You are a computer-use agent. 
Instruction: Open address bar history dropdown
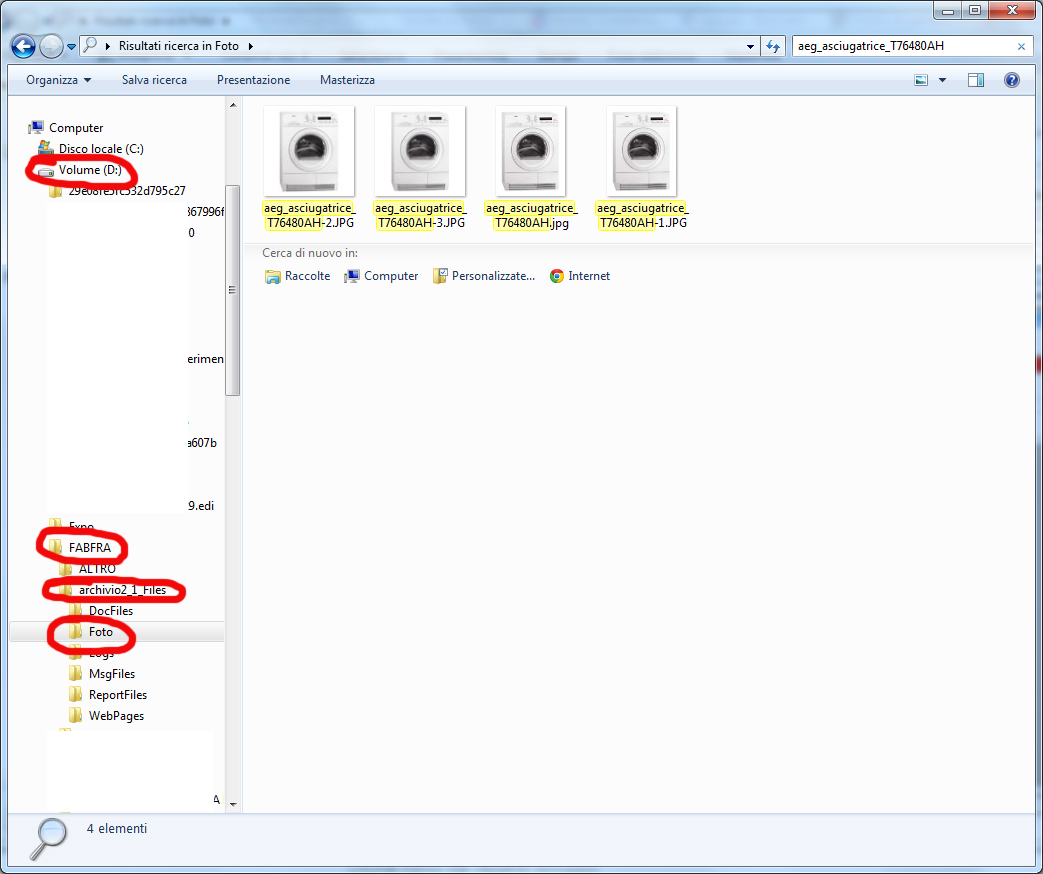click(750, 46)
